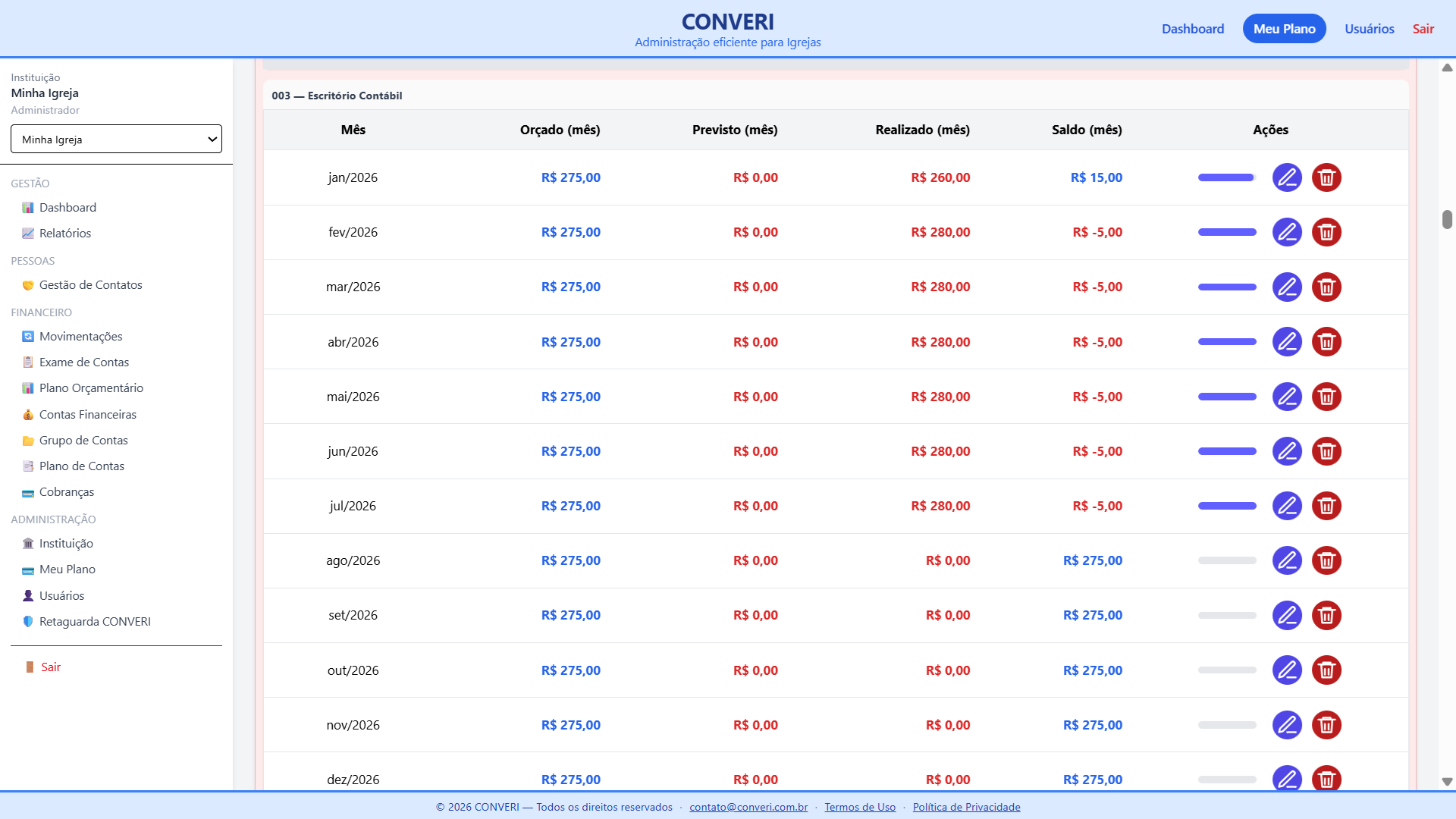The height and width of the screenshot is (819, 1456).
Task: Open Dashboard in the sidebar
Action: coord(67,207)
